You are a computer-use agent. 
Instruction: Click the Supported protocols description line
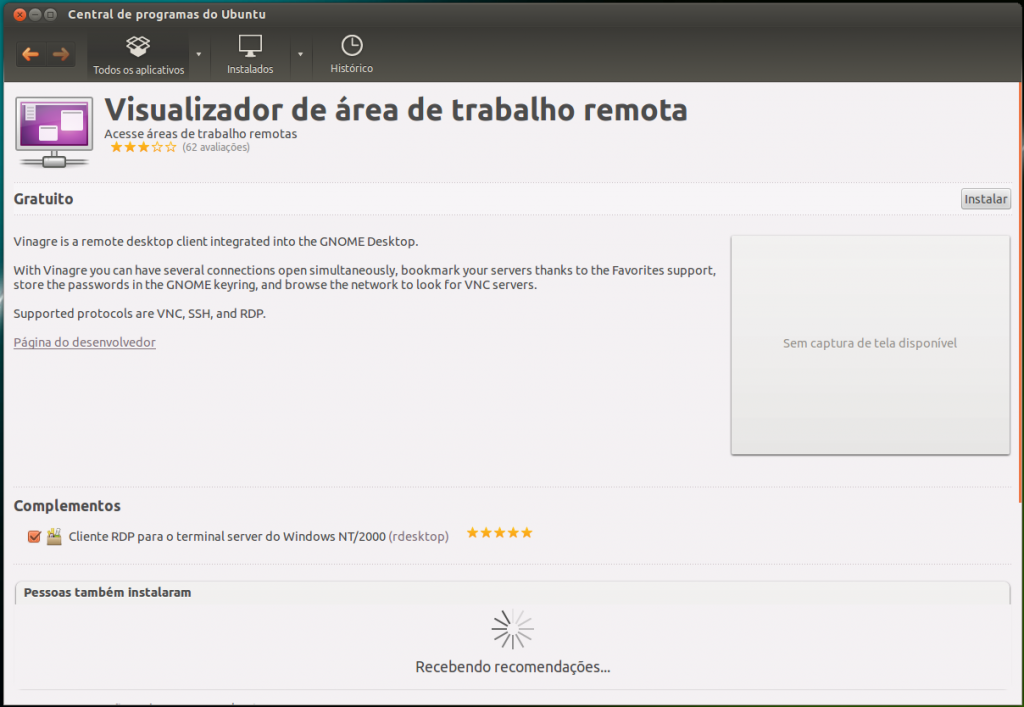[140, 314]
